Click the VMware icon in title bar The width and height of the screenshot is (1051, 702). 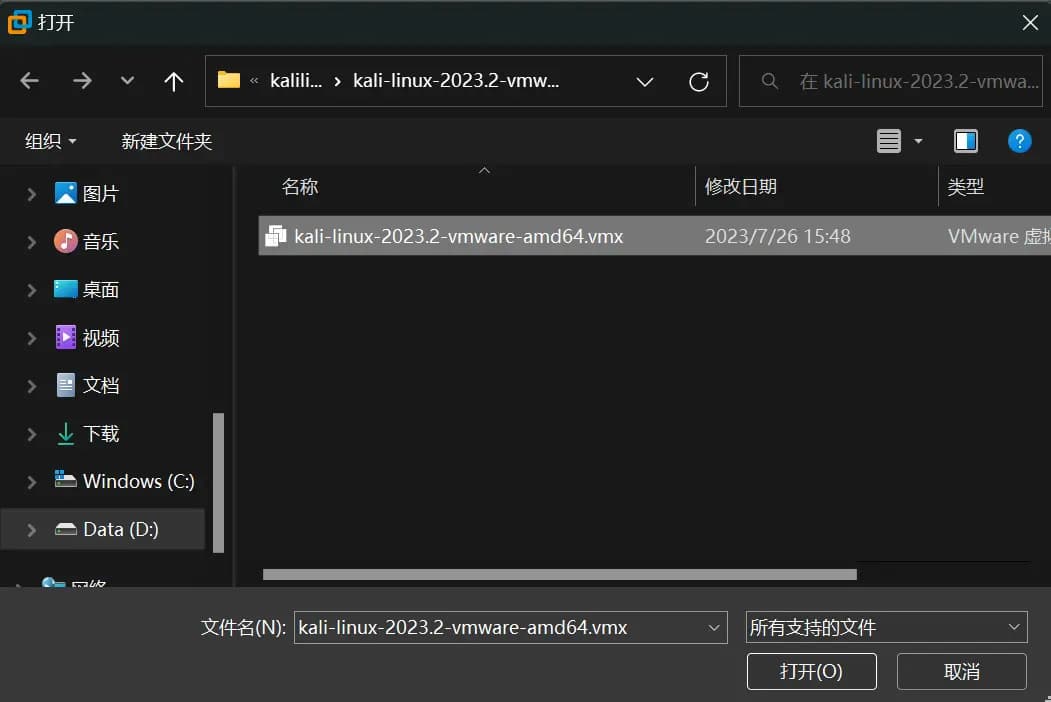19,22
